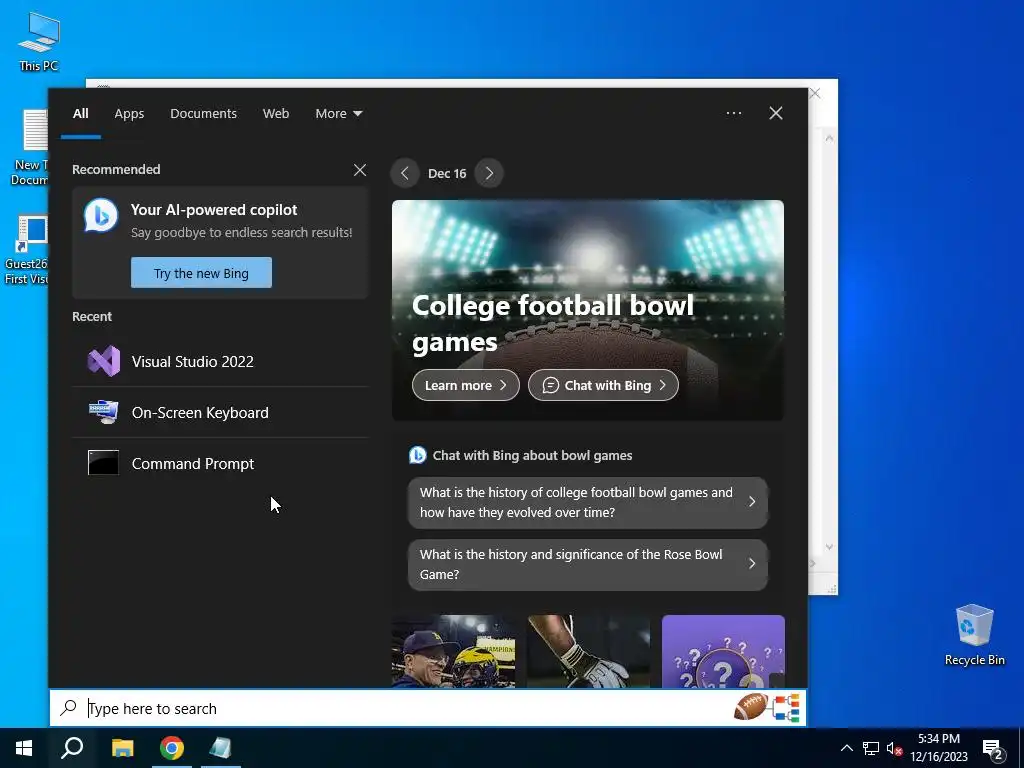Open the college football bowl history question
This screenshot has height=768, width=1024.
point(588,502)
